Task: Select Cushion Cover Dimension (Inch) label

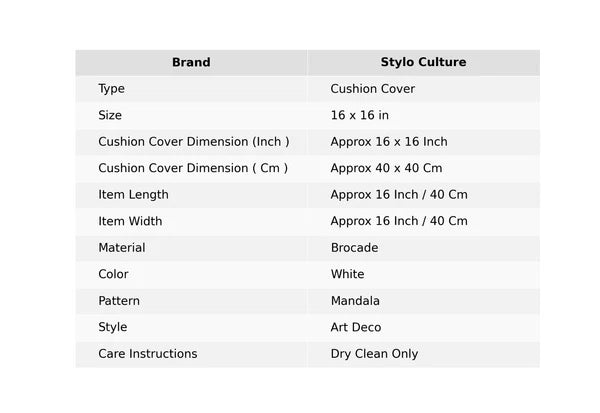Action: pyautogui.click(x=193, y=142)
